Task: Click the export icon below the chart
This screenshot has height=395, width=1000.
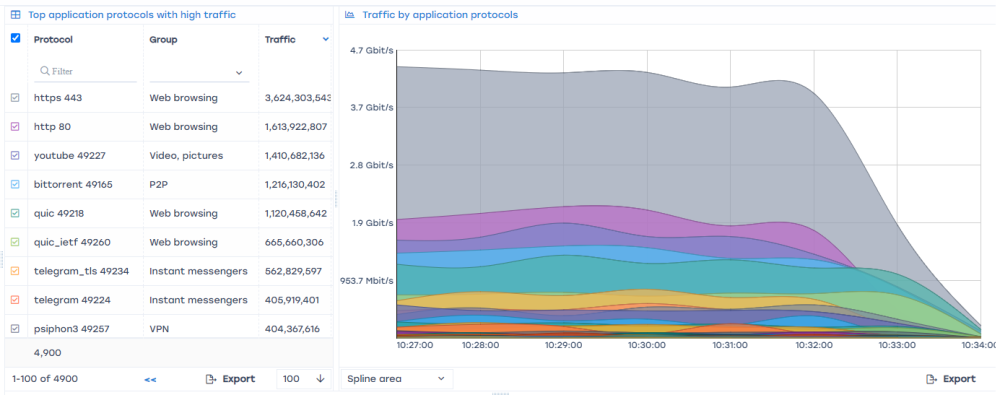Action: (x=931, y=379)
